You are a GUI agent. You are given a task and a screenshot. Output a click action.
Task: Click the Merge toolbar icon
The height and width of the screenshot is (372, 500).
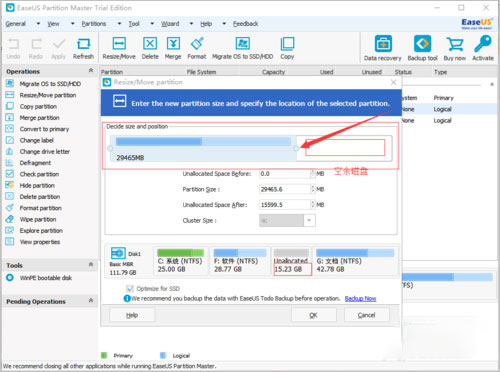173,44
